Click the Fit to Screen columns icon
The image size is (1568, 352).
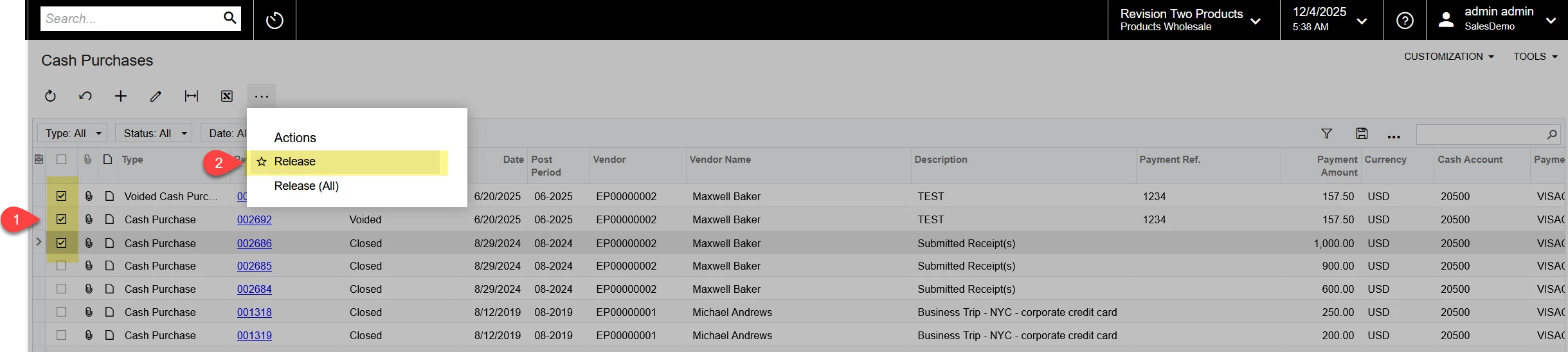pyautogui.click(x=192, y=96)
